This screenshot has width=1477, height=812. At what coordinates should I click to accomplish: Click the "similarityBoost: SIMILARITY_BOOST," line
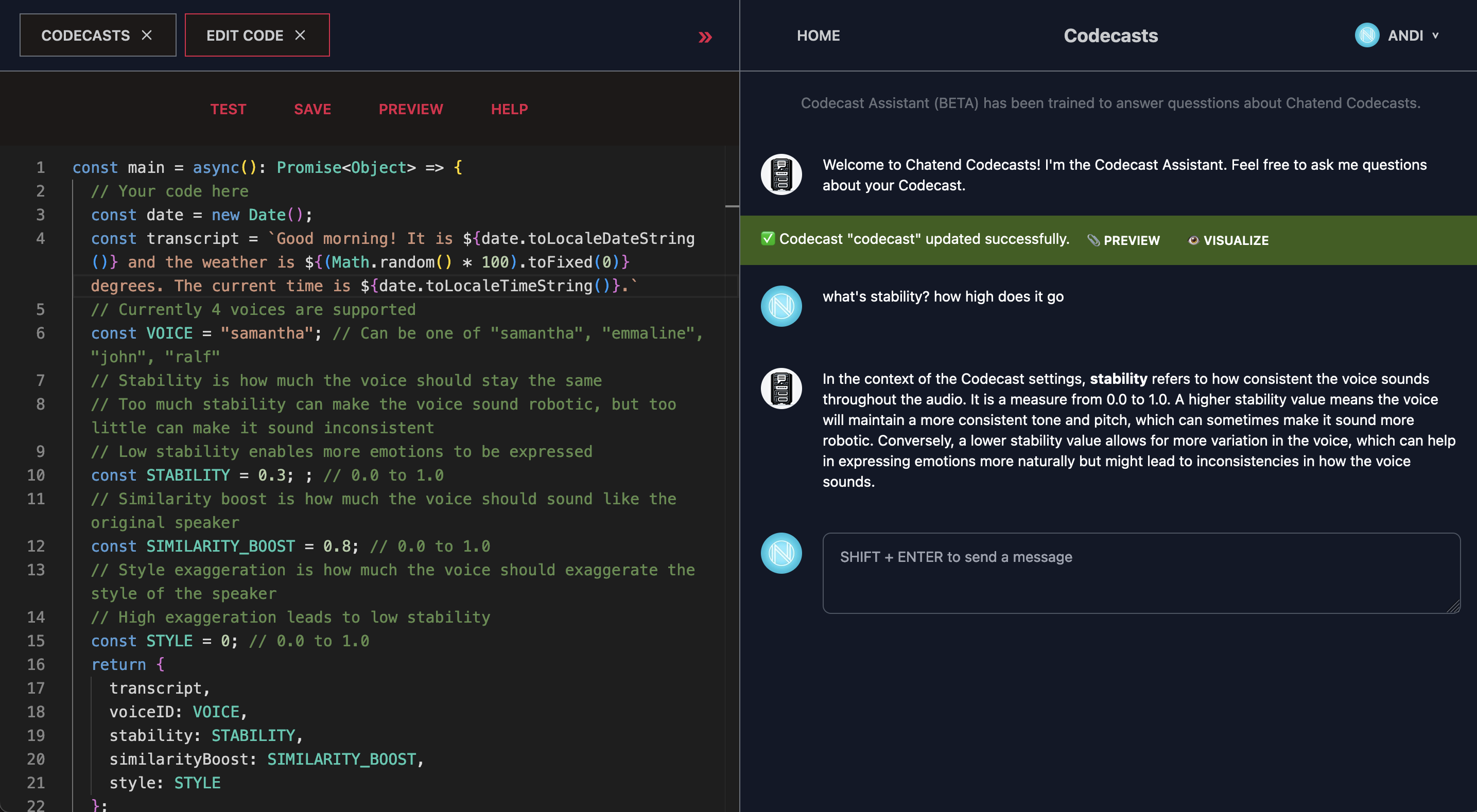[267, 760]
